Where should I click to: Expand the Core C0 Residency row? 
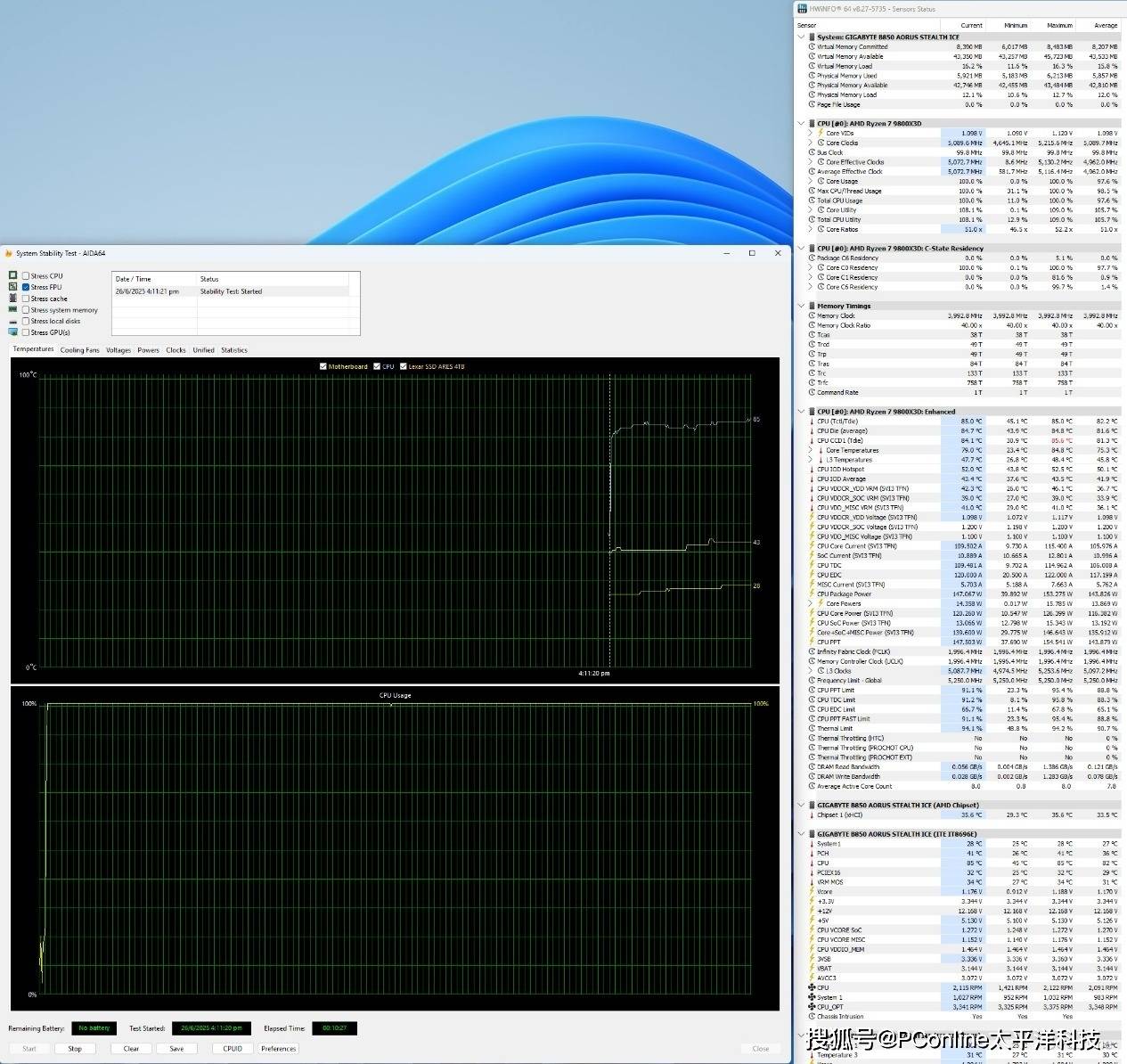click(810, 267)
